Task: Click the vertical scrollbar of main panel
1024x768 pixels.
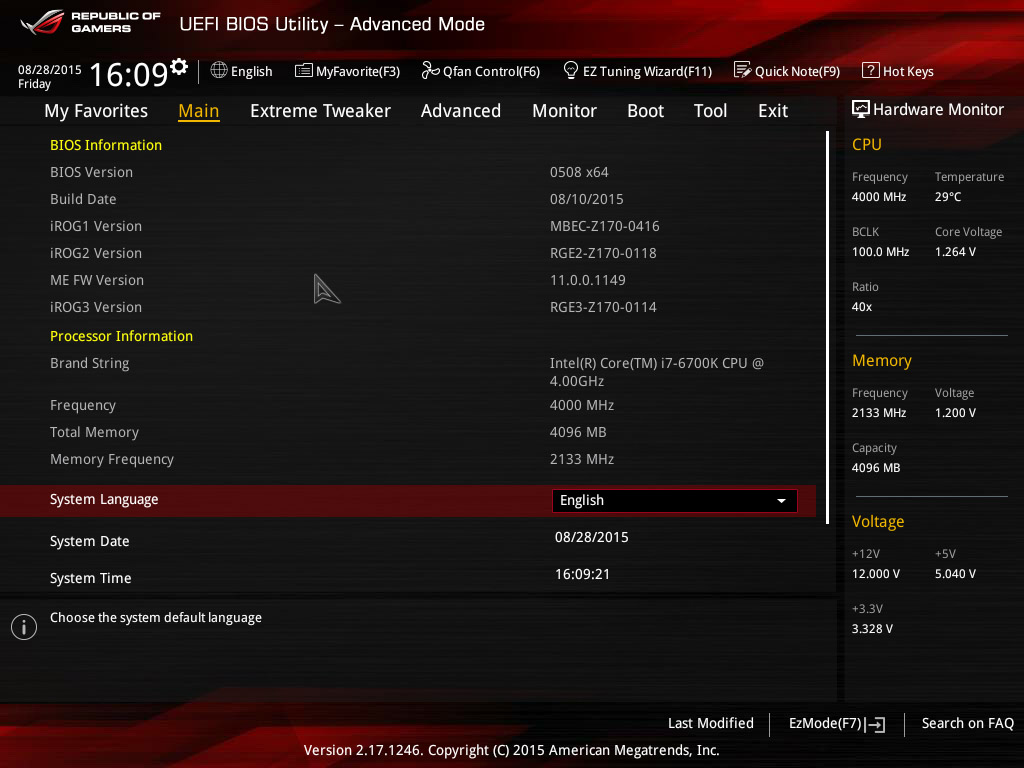Action: 827,327
